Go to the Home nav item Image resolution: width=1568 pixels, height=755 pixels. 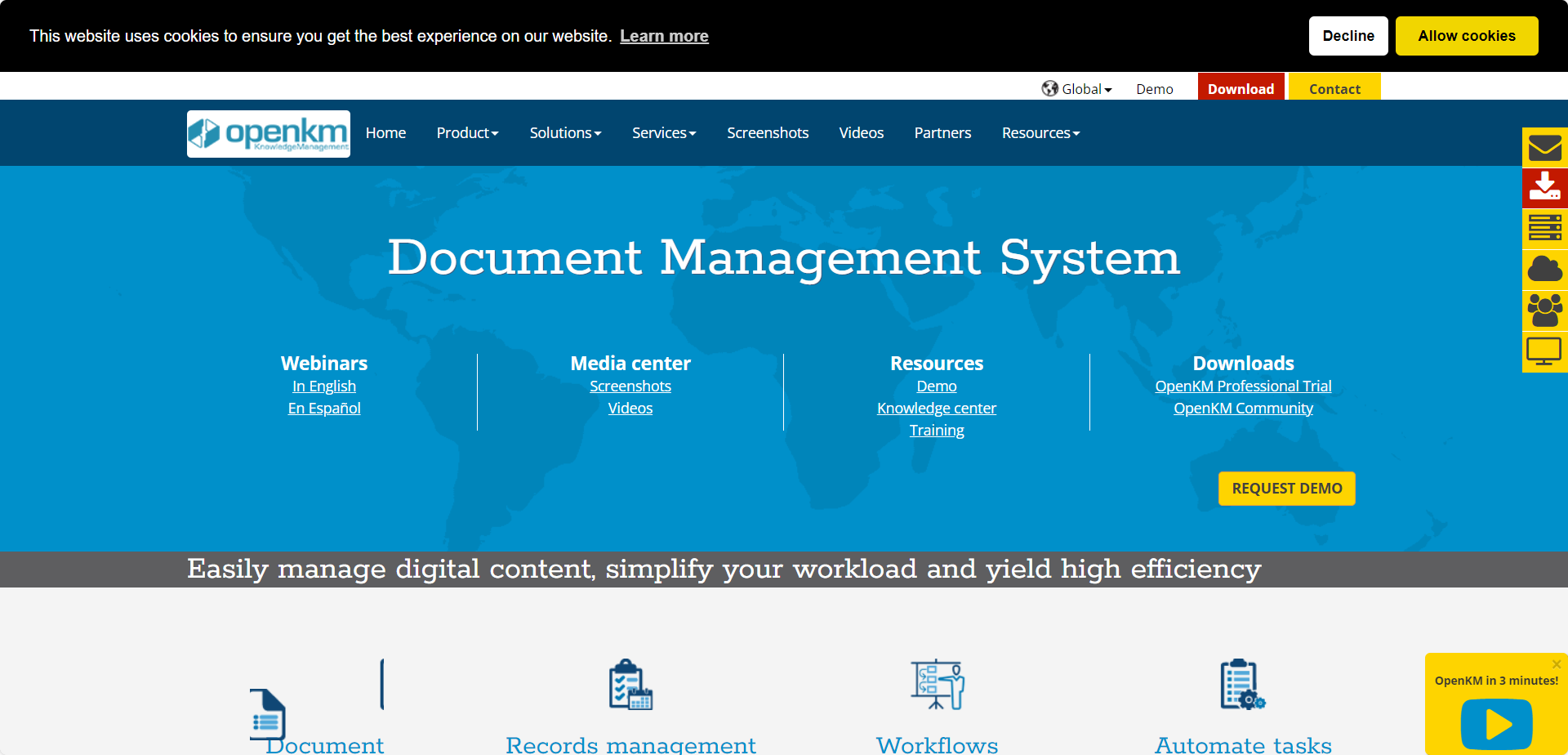[x=385, y=133]
